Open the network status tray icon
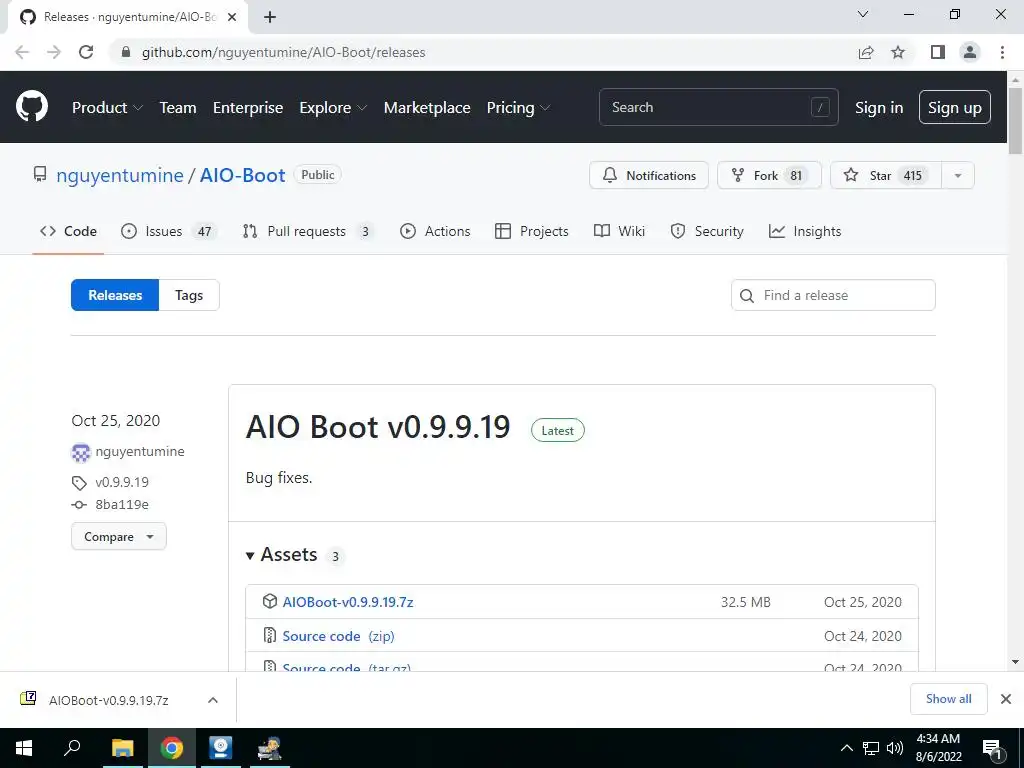Image resolution: width=1024 pixels, height=768 pixels. click(871, 748)
